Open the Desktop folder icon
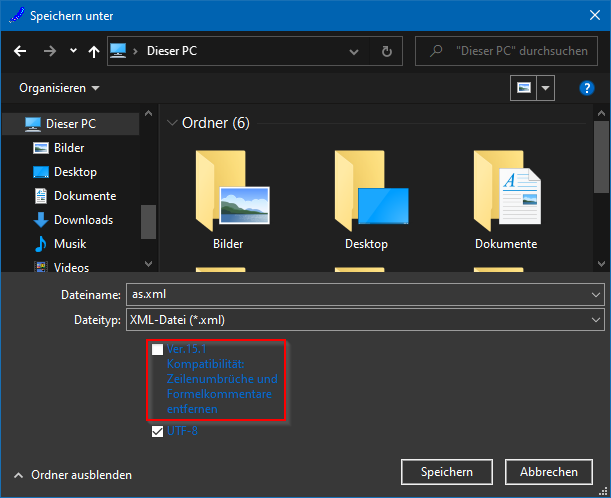 pos(366,196)
